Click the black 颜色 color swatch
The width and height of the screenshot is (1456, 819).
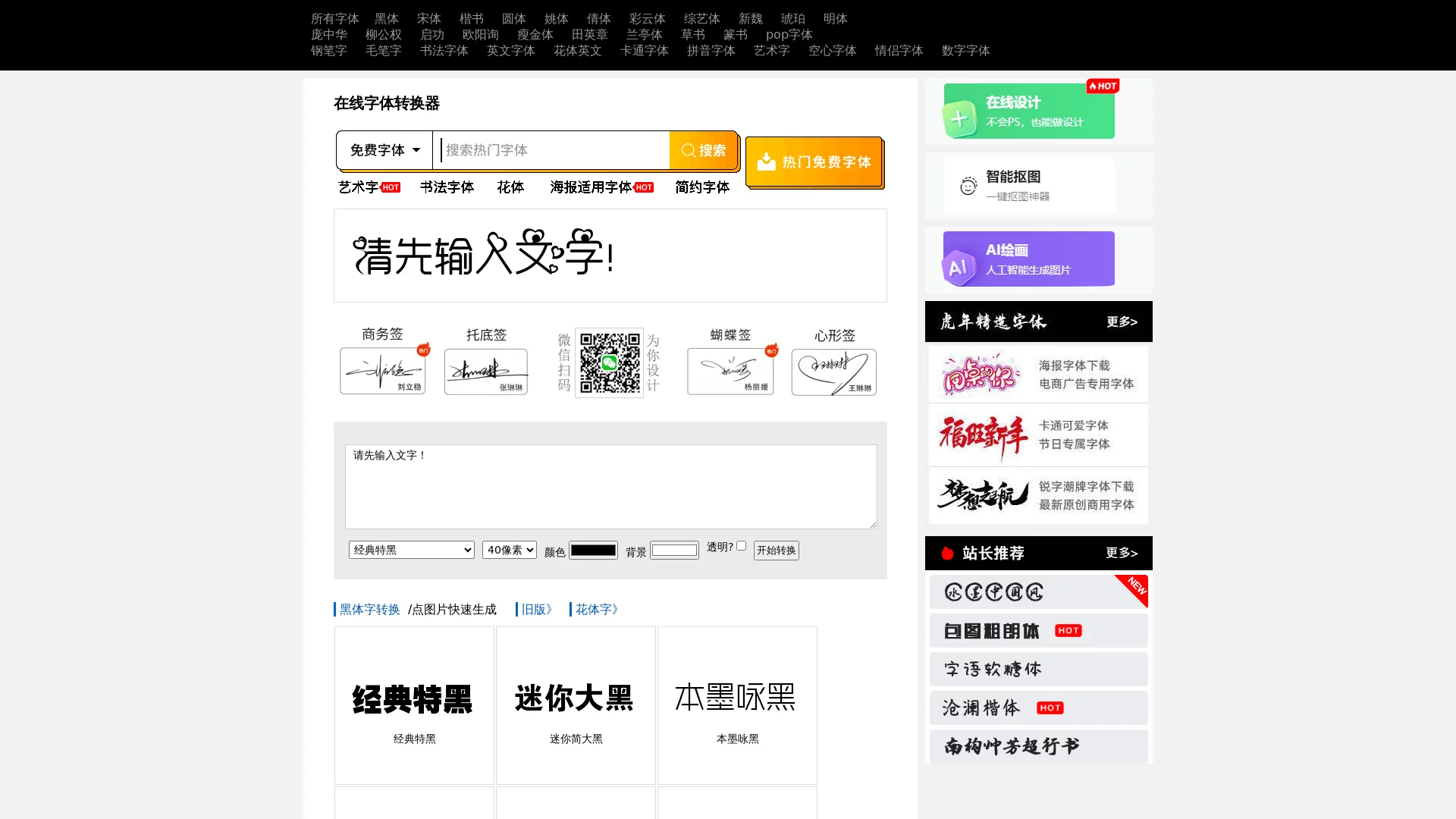pyautogui.click(x=593, y=550)
